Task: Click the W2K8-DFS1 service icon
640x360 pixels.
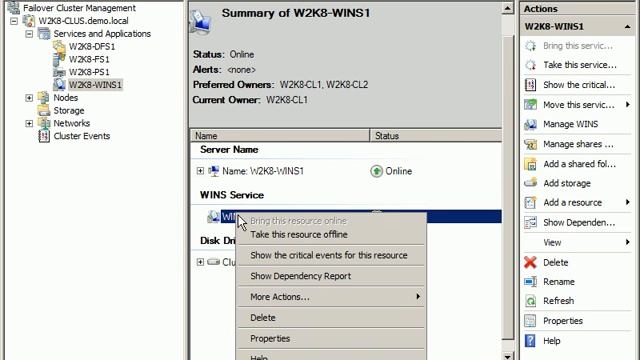Action: pos(59,47)
